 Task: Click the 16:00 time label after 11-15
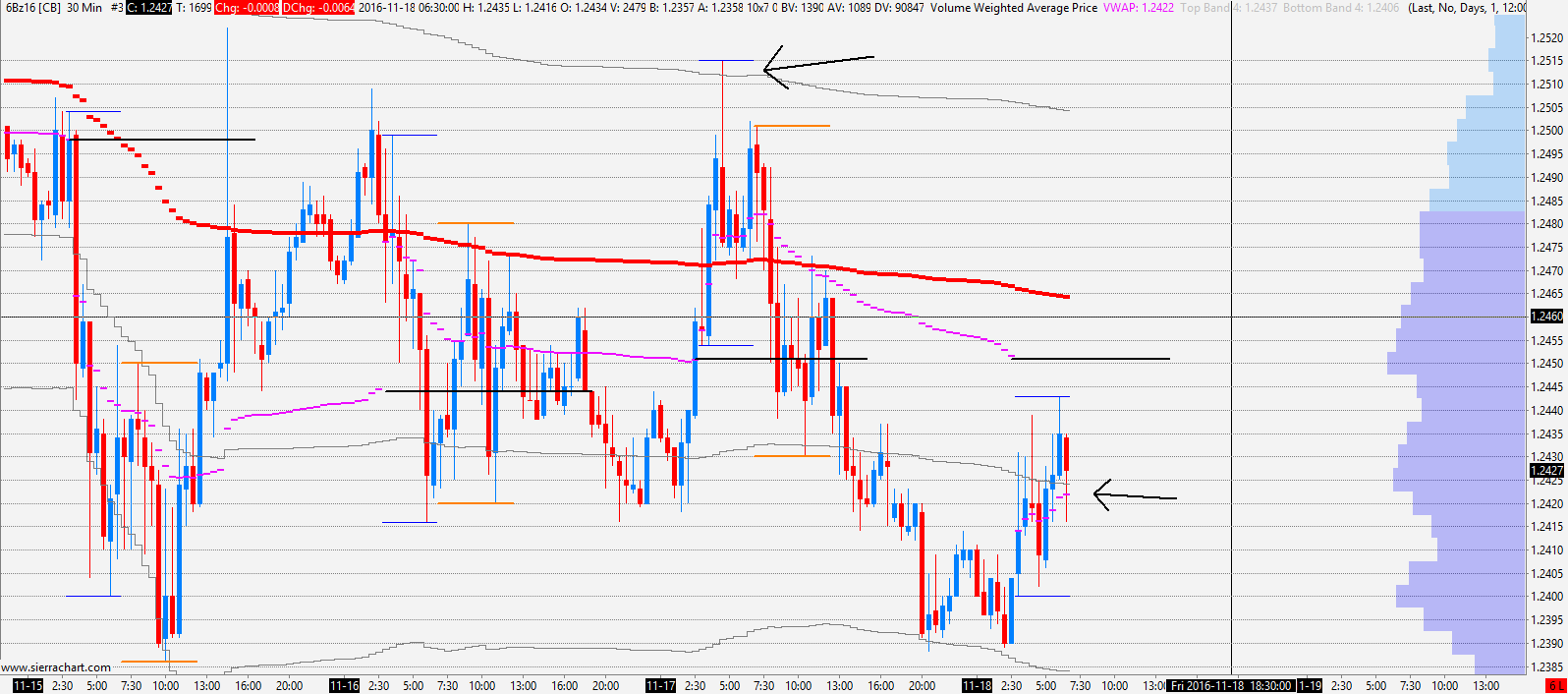(249, 686)
